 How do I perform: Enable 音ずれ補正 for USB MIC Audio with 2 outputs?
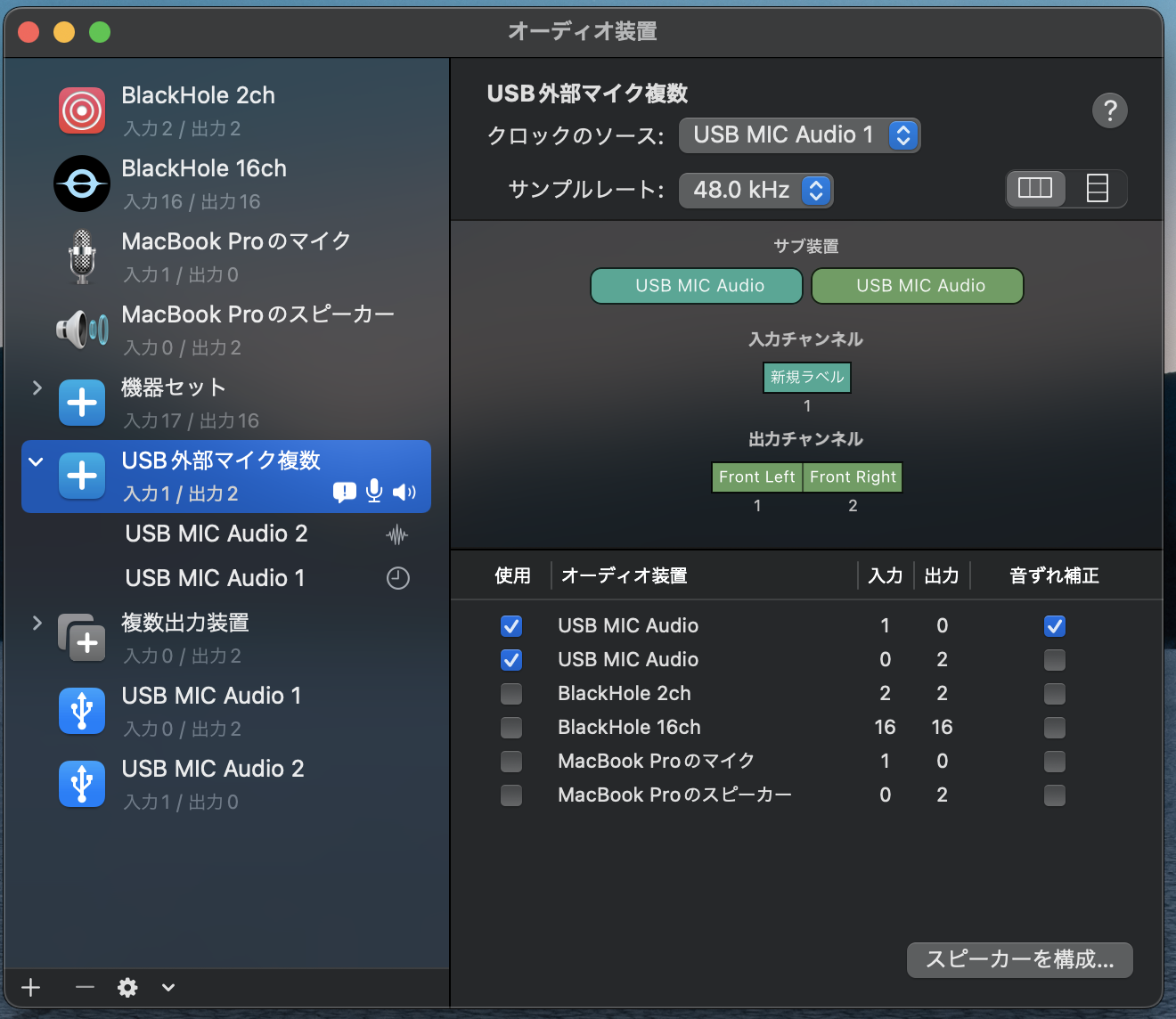[1055, 660]
